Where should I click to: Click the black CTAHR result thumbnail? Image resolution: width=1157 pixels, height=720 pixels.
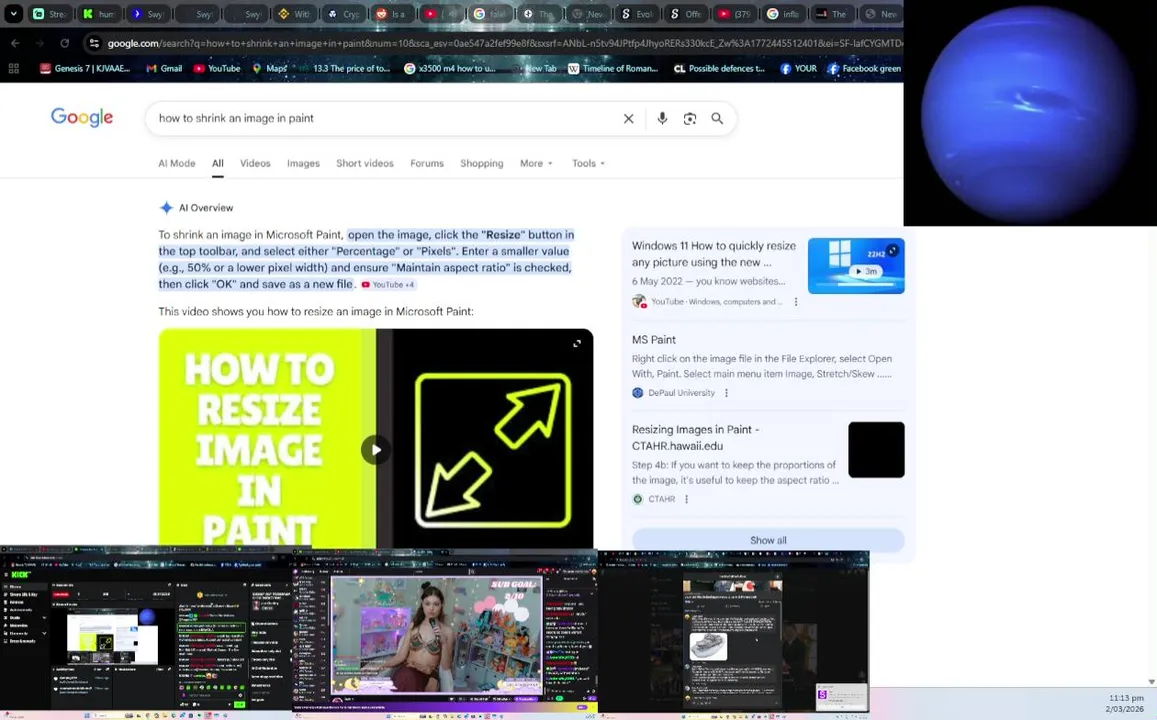coord(876,450)
